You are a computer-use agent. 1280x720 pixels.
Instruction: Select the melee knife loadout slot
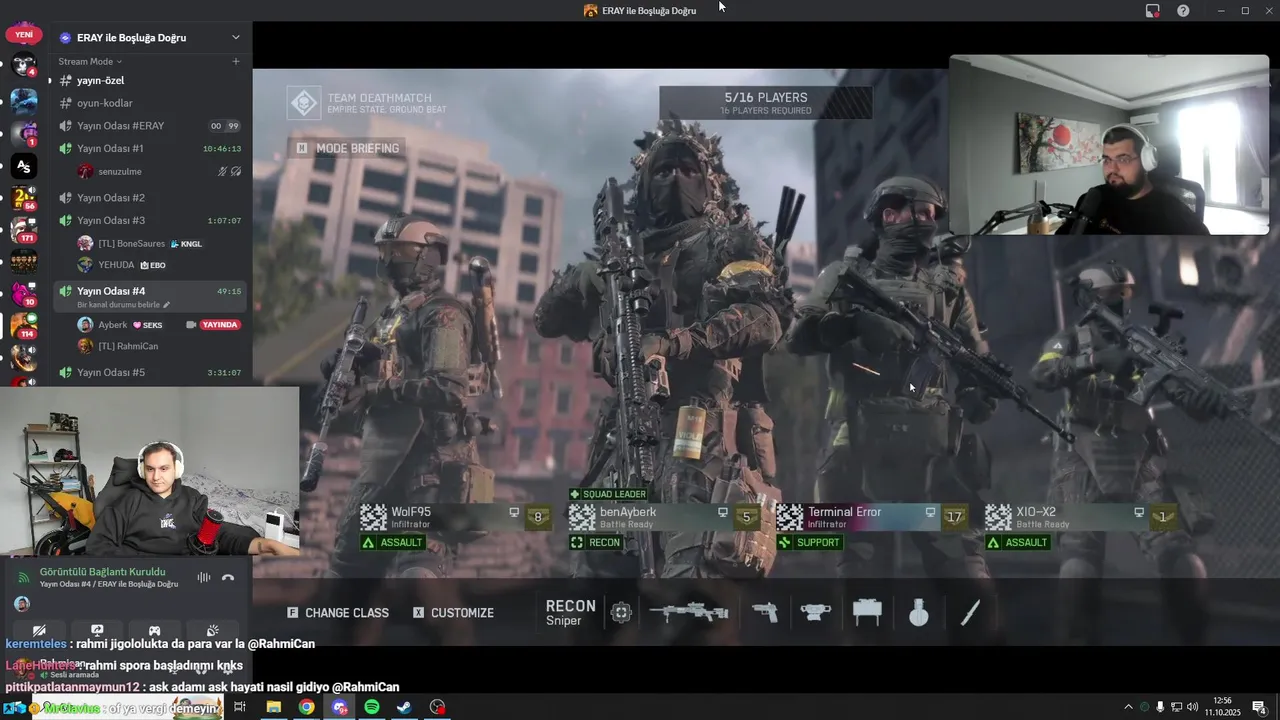pos(970,612)
